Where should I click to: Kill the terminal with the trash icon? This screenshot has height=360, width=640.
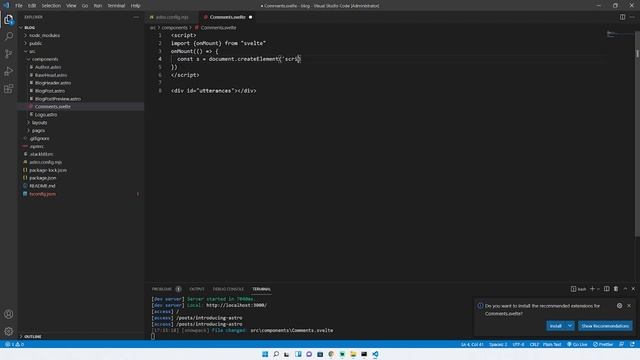(x=616, y=289)
